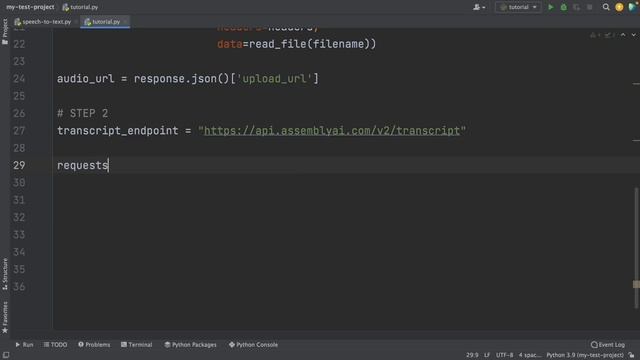This screenshot has height=360, width=640.
Task: Go to the next highlighted error arrow
Action: coord(633,35)
